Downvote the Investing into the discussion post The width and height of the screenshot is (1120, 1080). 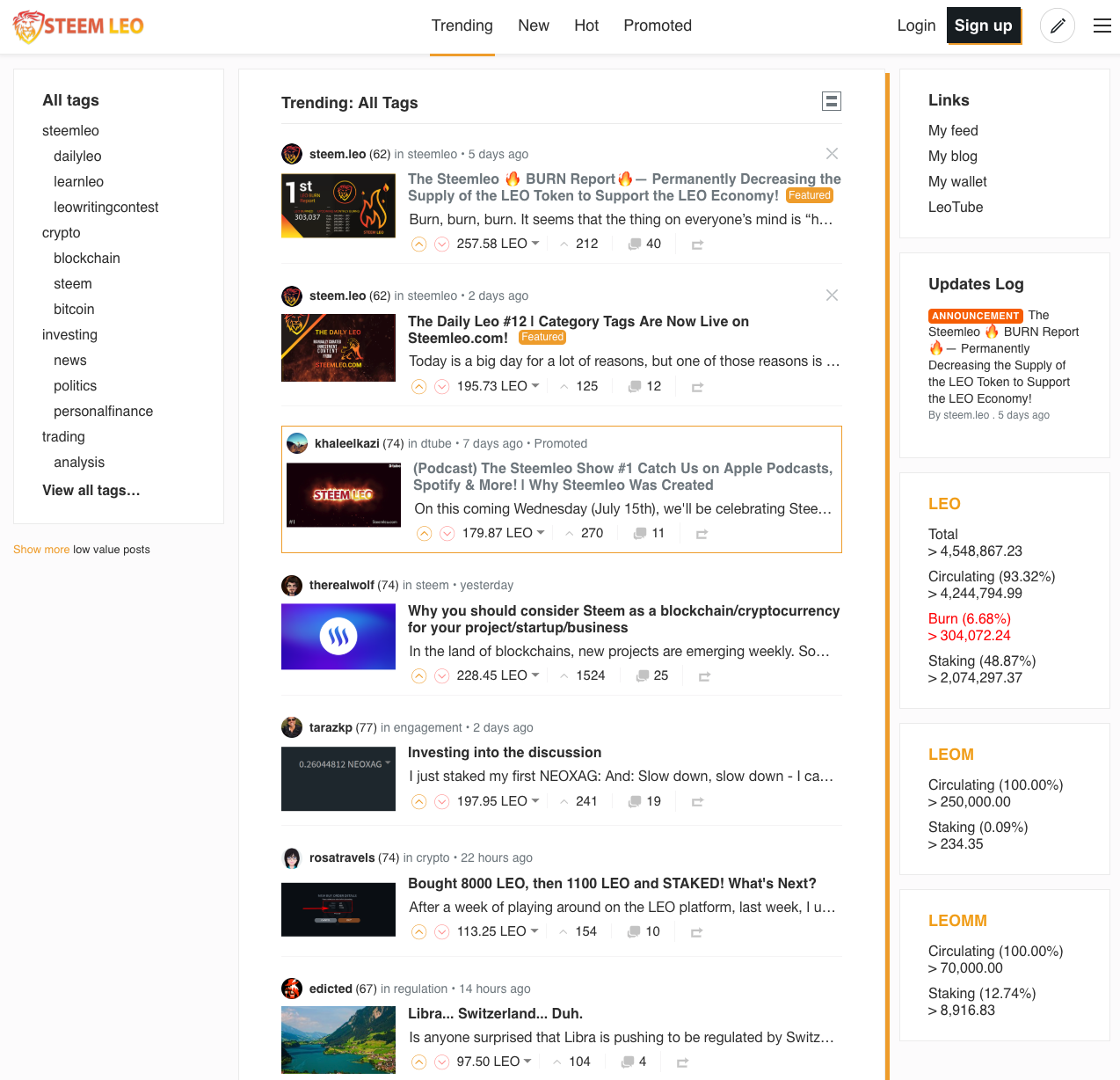(x=442, y=802)
